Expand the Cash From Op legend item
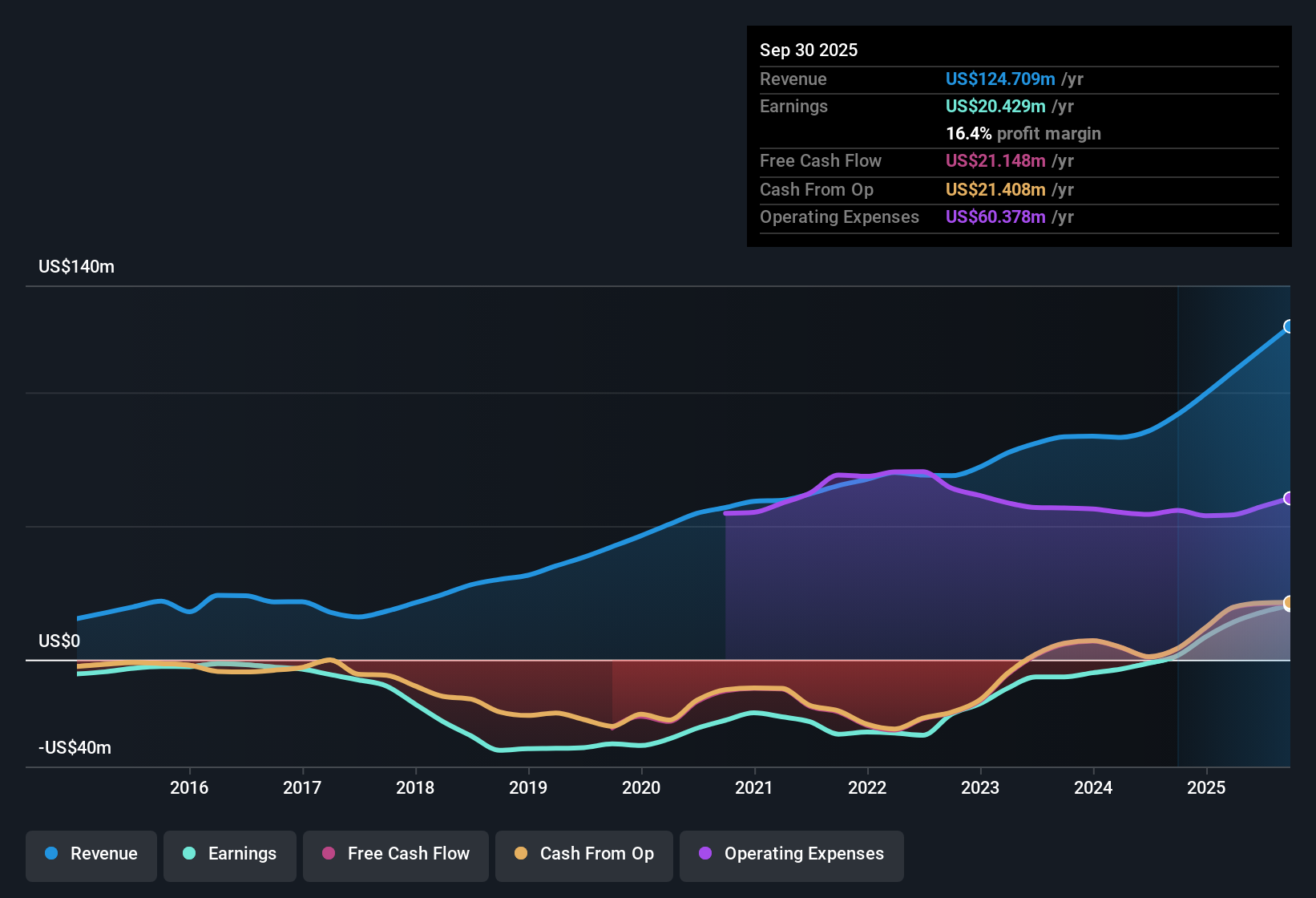This screenshot has width=1316, height=898. coord(583,854)
